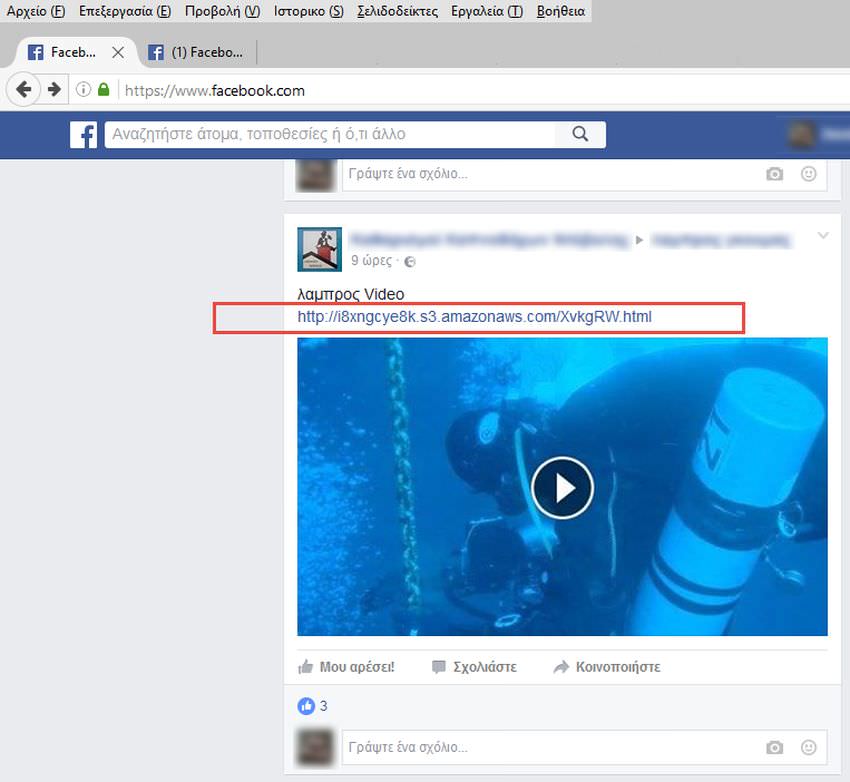The width and height of the screenshot is (850, 782).
Task: Open the Σελιδοδείκτες menu
Action: click(x=397, y=11)
